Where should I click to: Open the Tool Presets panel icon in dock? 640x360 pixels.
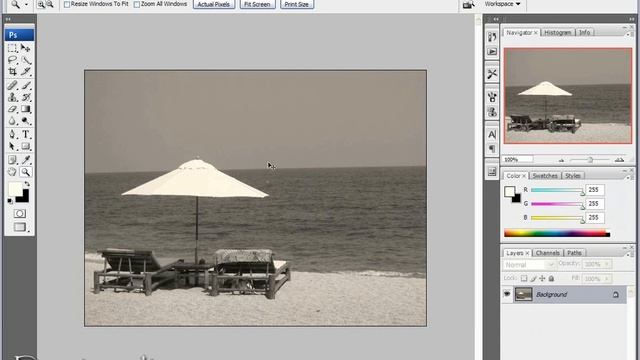[x=492, y=74]
